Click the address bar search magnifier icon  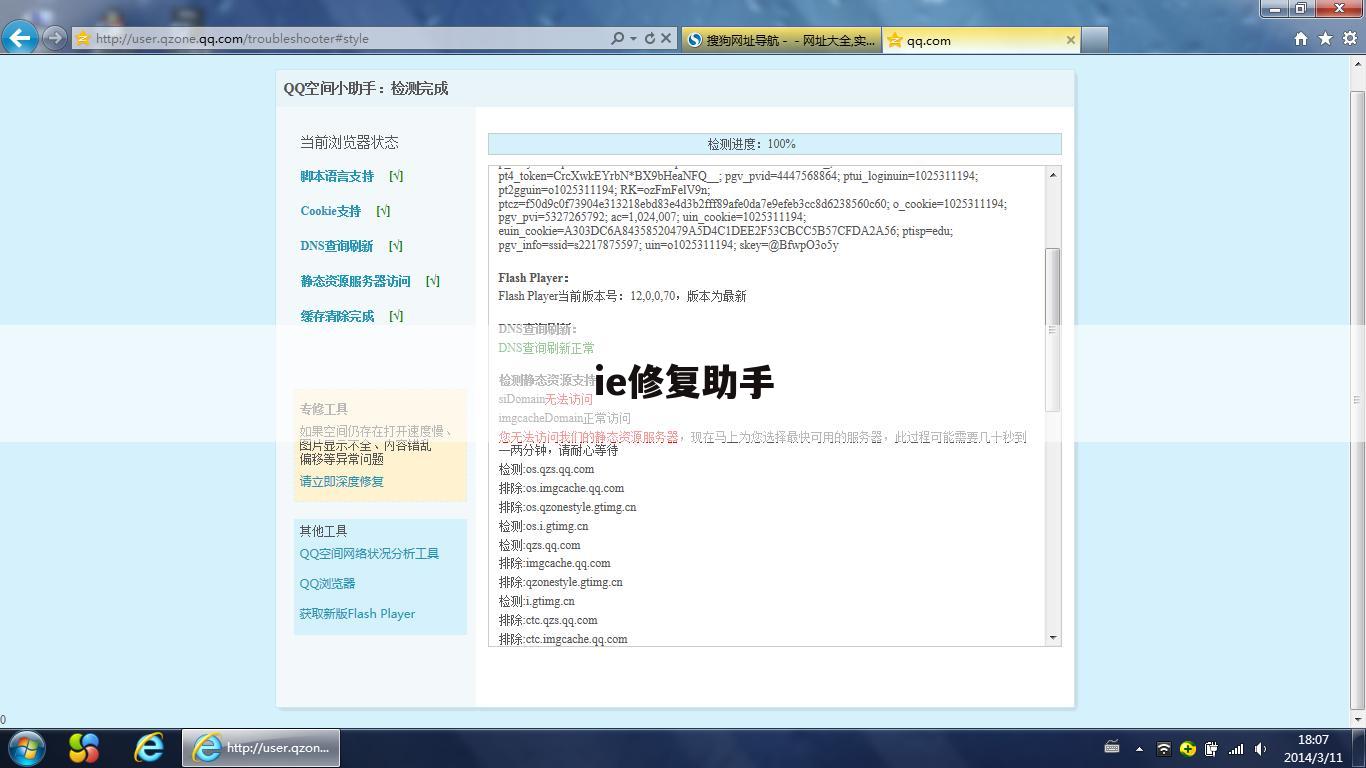[x=618, y=39]
